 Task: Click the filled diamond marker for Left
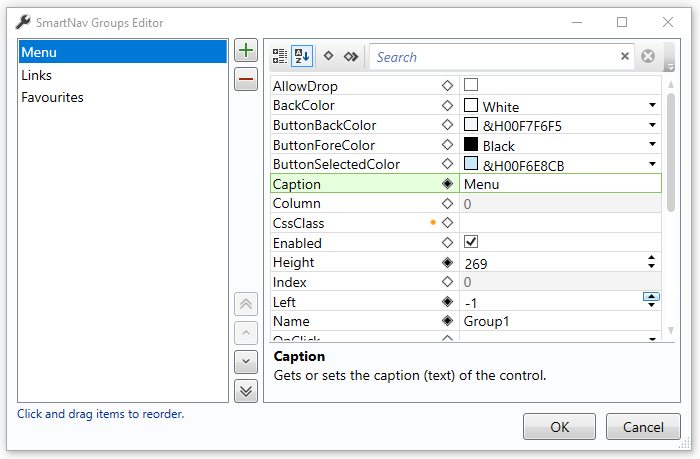click(447, 301)
